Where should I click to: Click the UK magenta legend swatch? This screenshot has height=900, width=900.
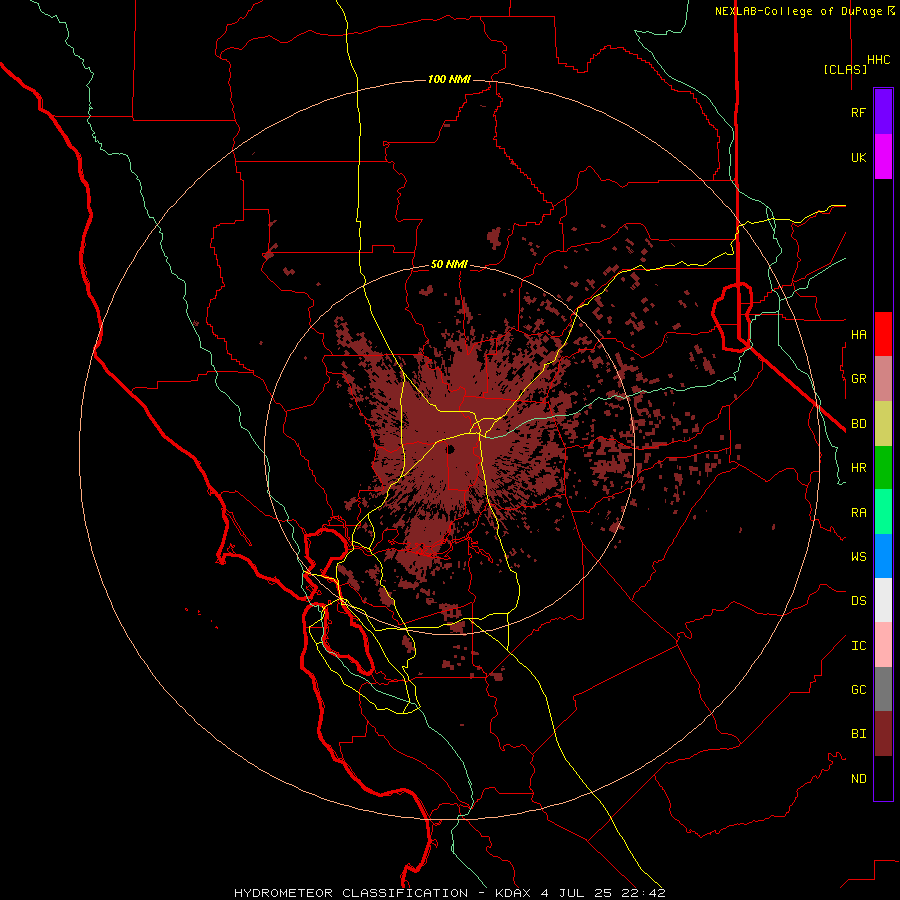[x=883, y=157]
